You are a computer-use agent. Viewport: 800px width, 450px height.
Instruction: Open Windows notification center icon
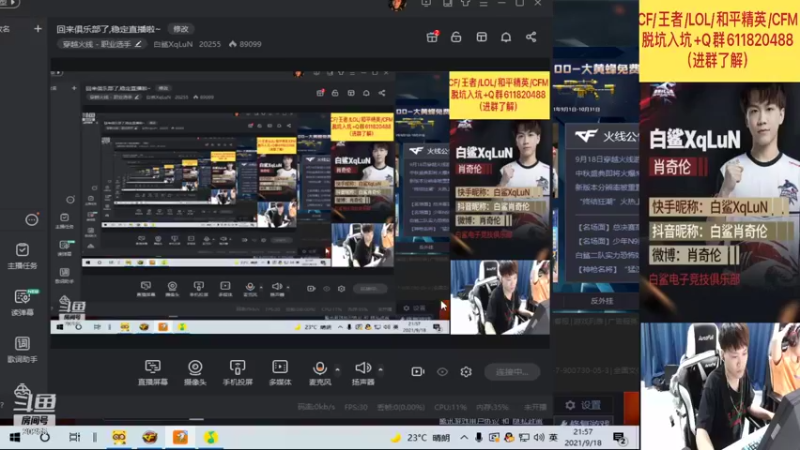click(x=619, y=438)
